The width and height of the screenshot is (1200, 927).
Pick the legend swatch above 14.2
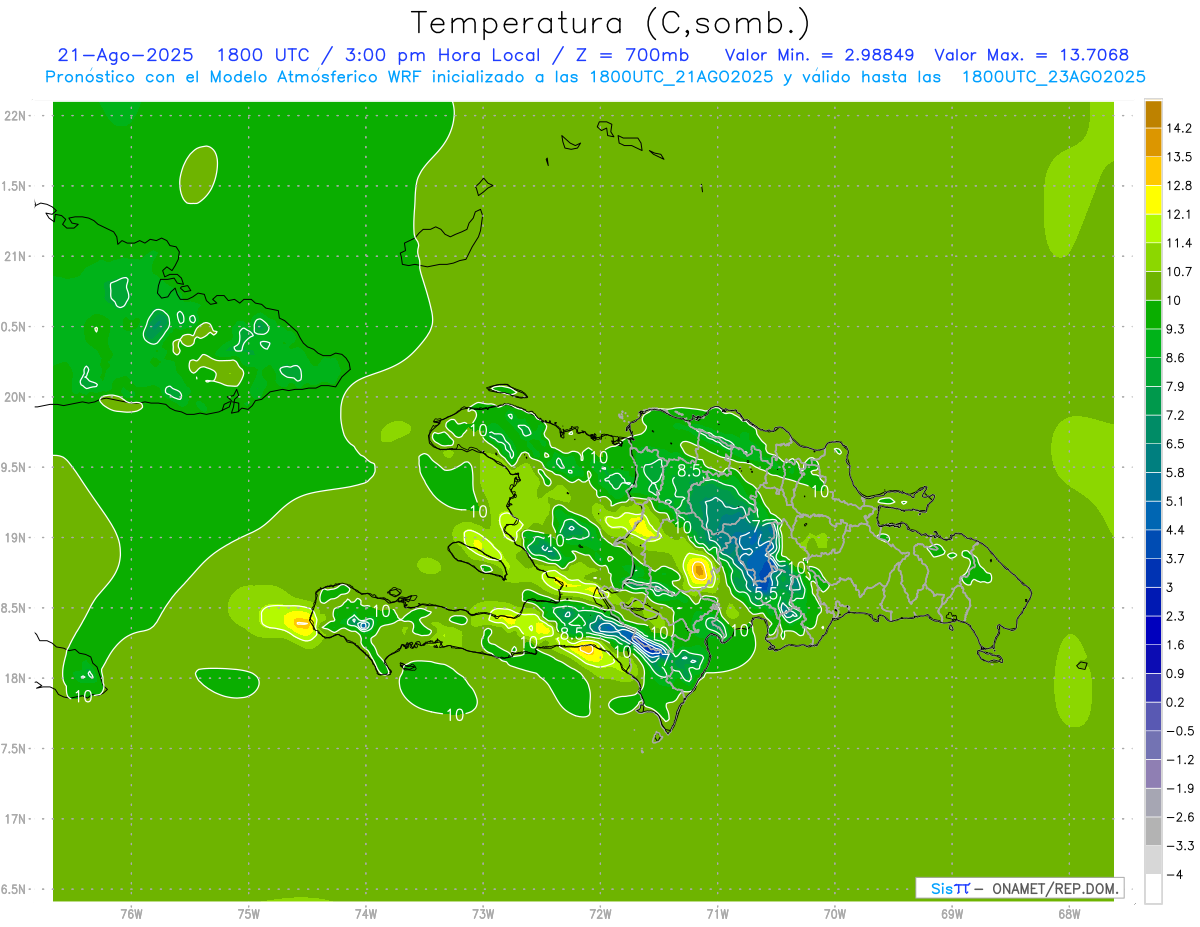tap(1153, 114)
